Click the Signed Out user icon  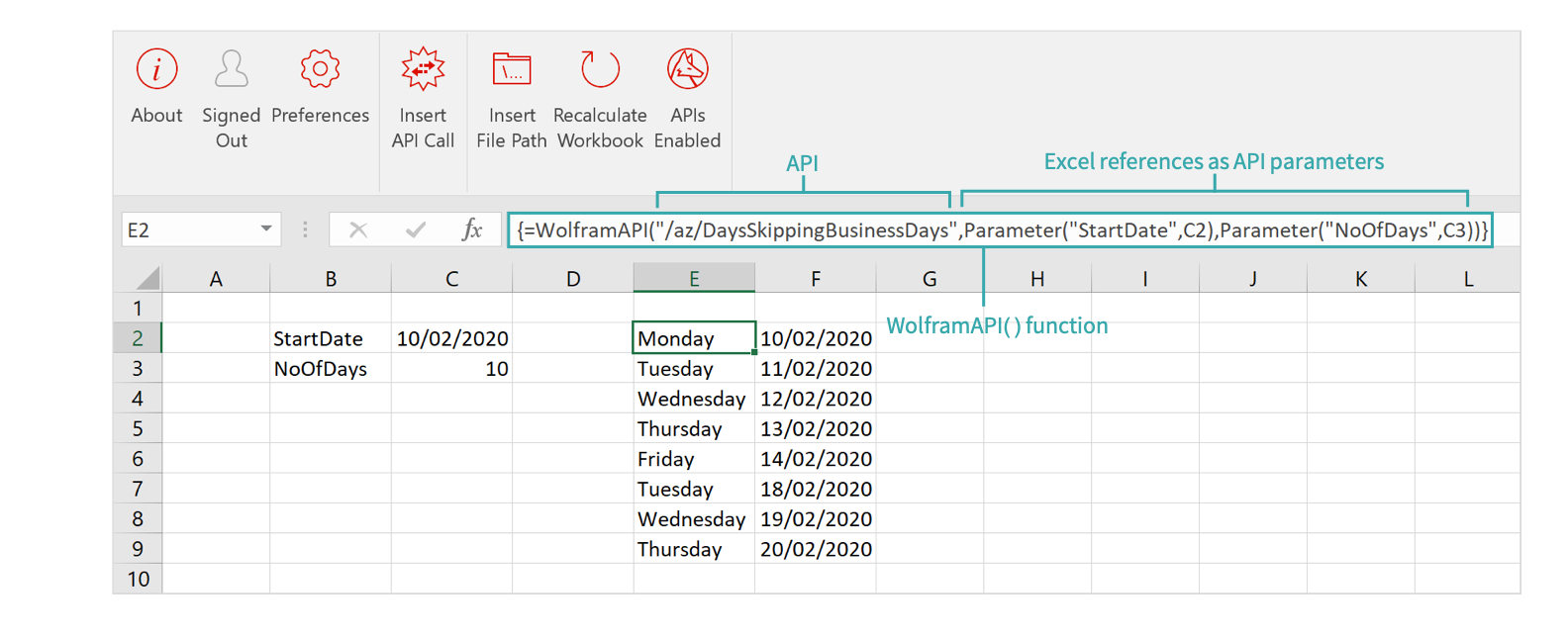[x=231, y=70]
